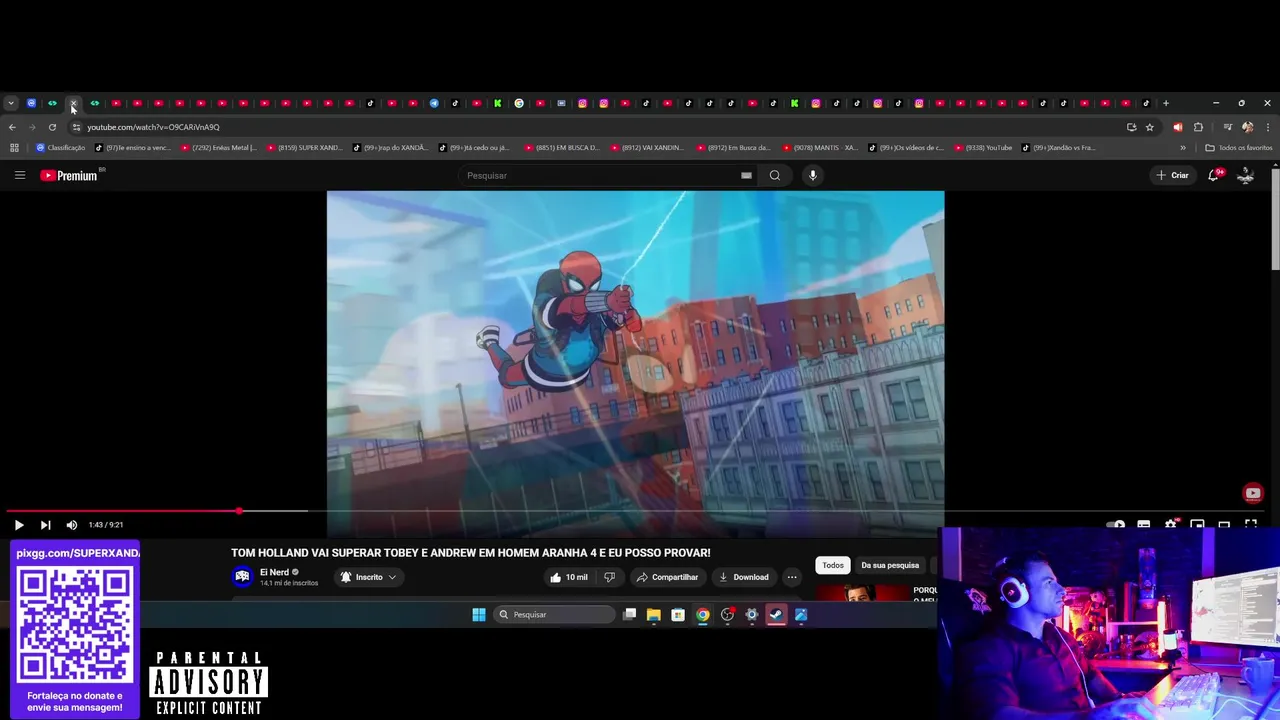Open the Chrome apps grid shortcut
The image size is (1280, 720).
tap(14, 148)
